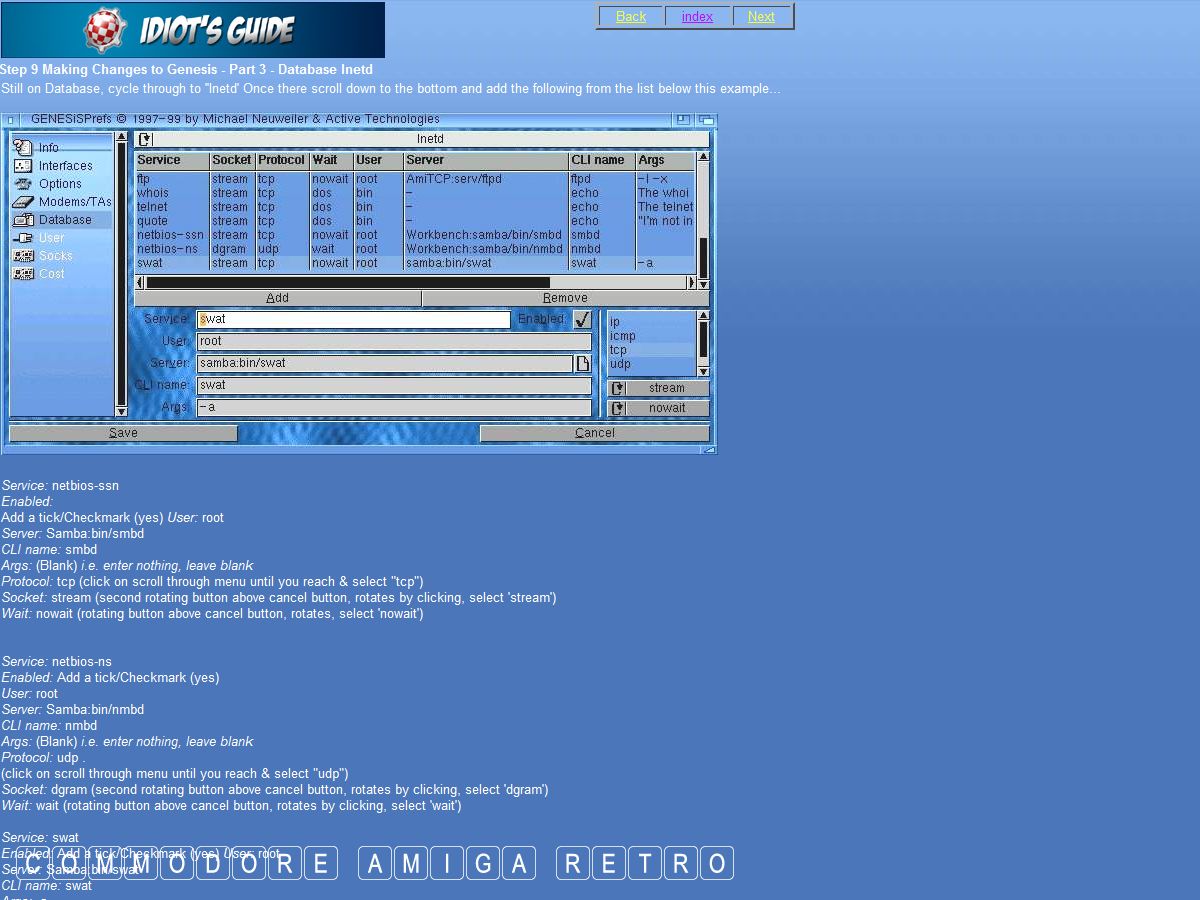1200x900 pixels.
Task: Click into the Service text field
Action: pyautogui.click(x=353, y=319)
